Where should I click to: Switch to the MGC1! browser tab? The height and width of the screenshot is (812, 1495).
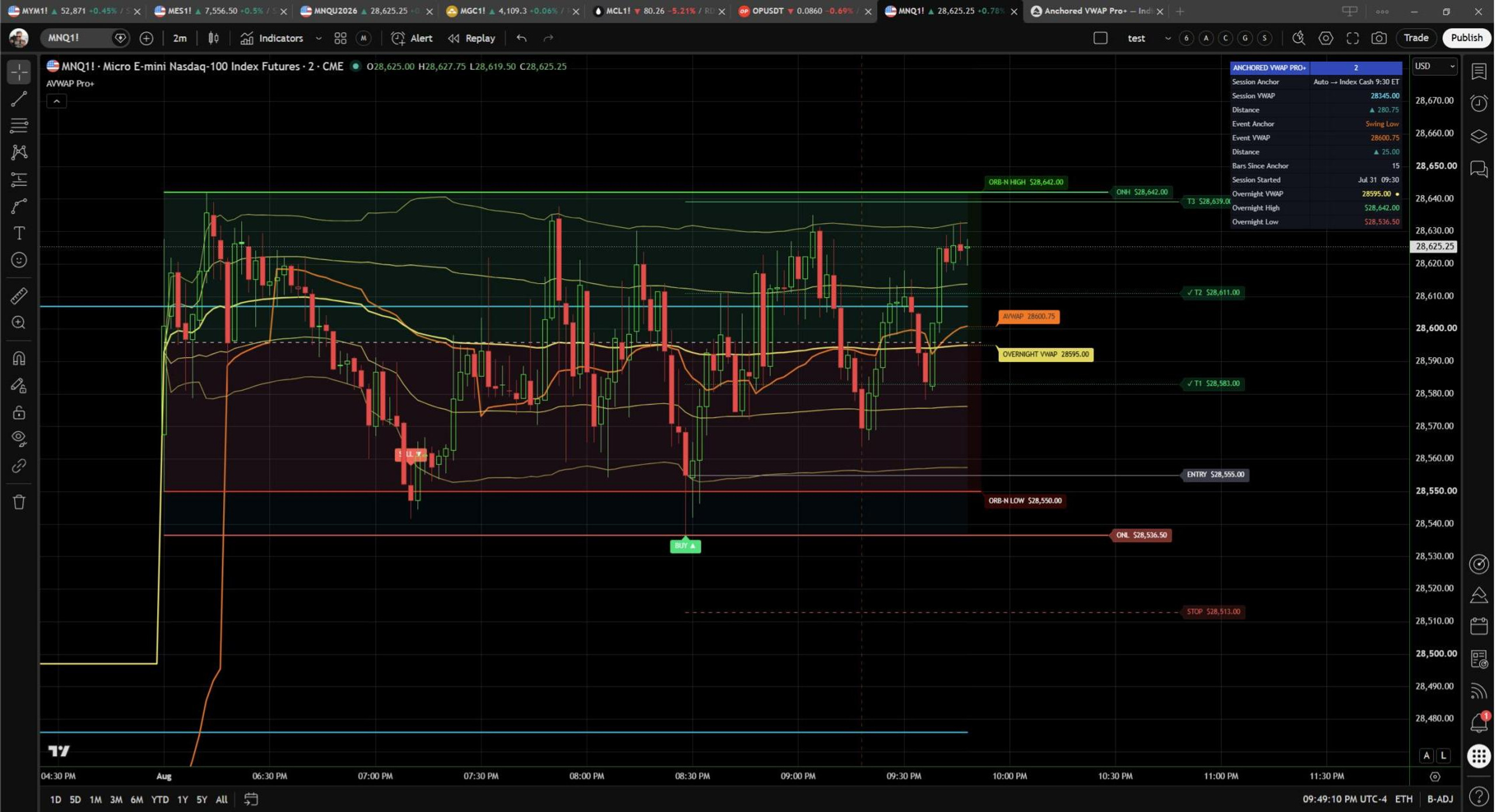(x=511, y=11)
